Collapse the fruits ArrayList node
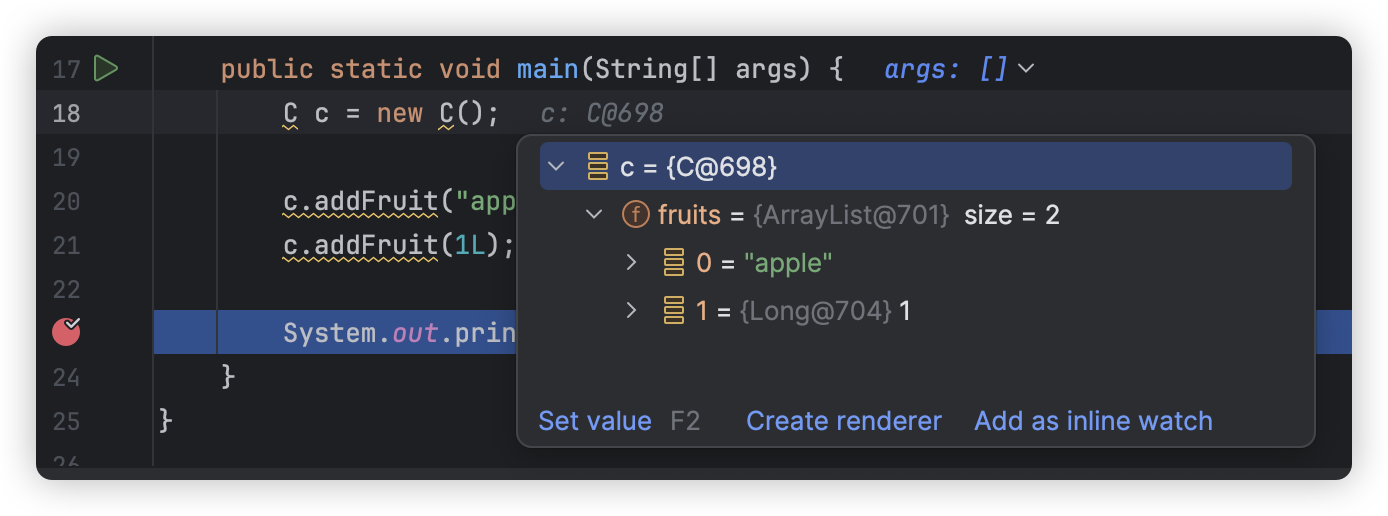 pyautogui.click(x=594, y=215)
